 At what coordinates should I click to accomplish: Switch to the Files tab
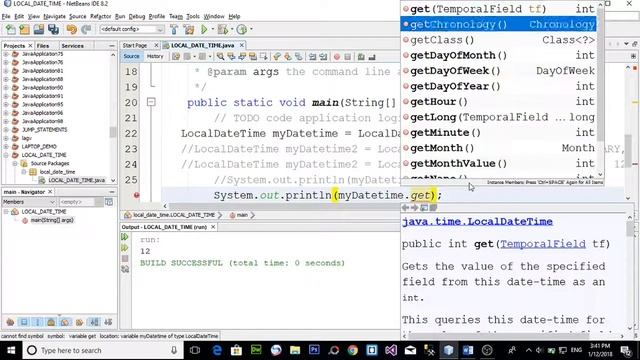(43, 46)
